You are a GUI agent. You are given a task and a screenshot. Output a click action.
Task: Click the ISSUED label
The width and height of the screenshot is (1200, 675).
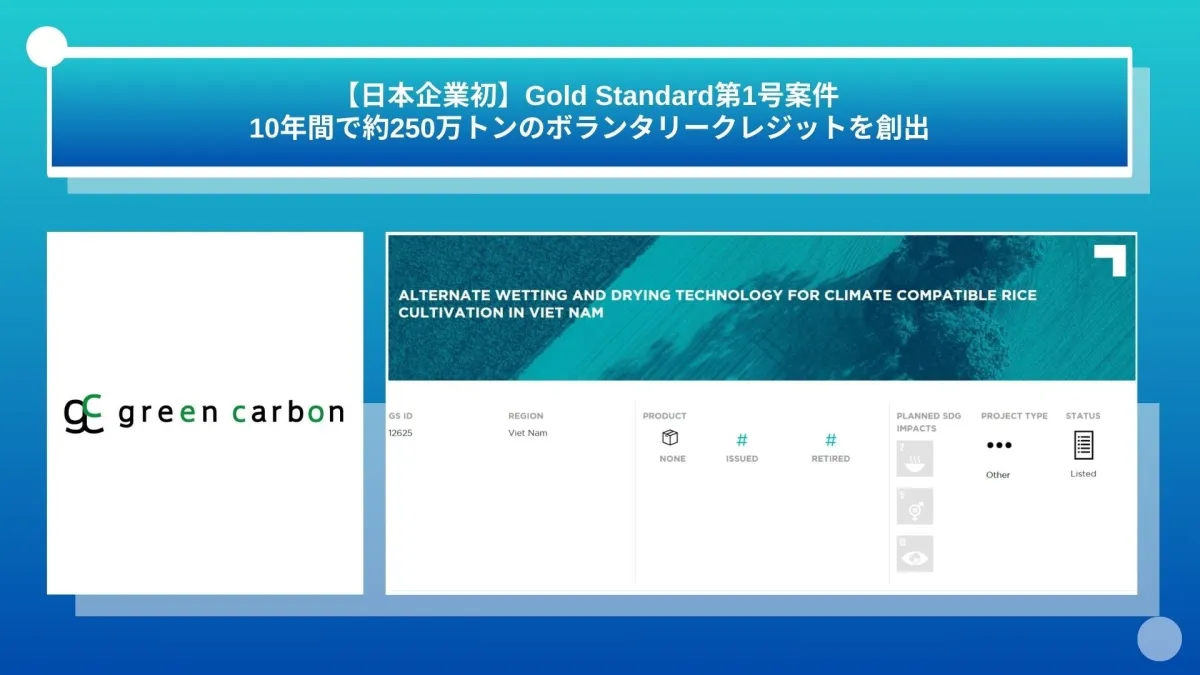[741, 459]
